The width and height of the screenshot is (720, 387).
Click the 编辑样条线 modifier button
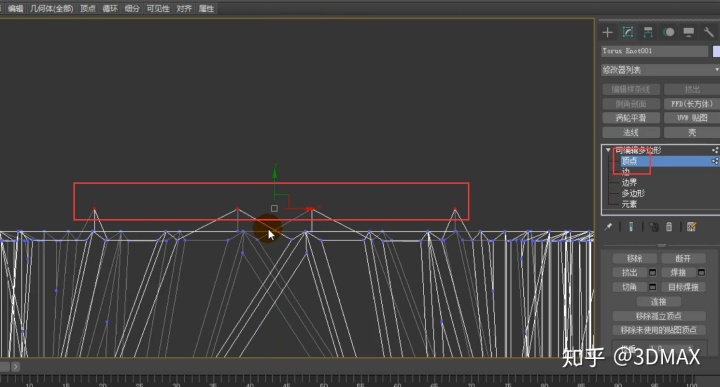tap(631, 89)
